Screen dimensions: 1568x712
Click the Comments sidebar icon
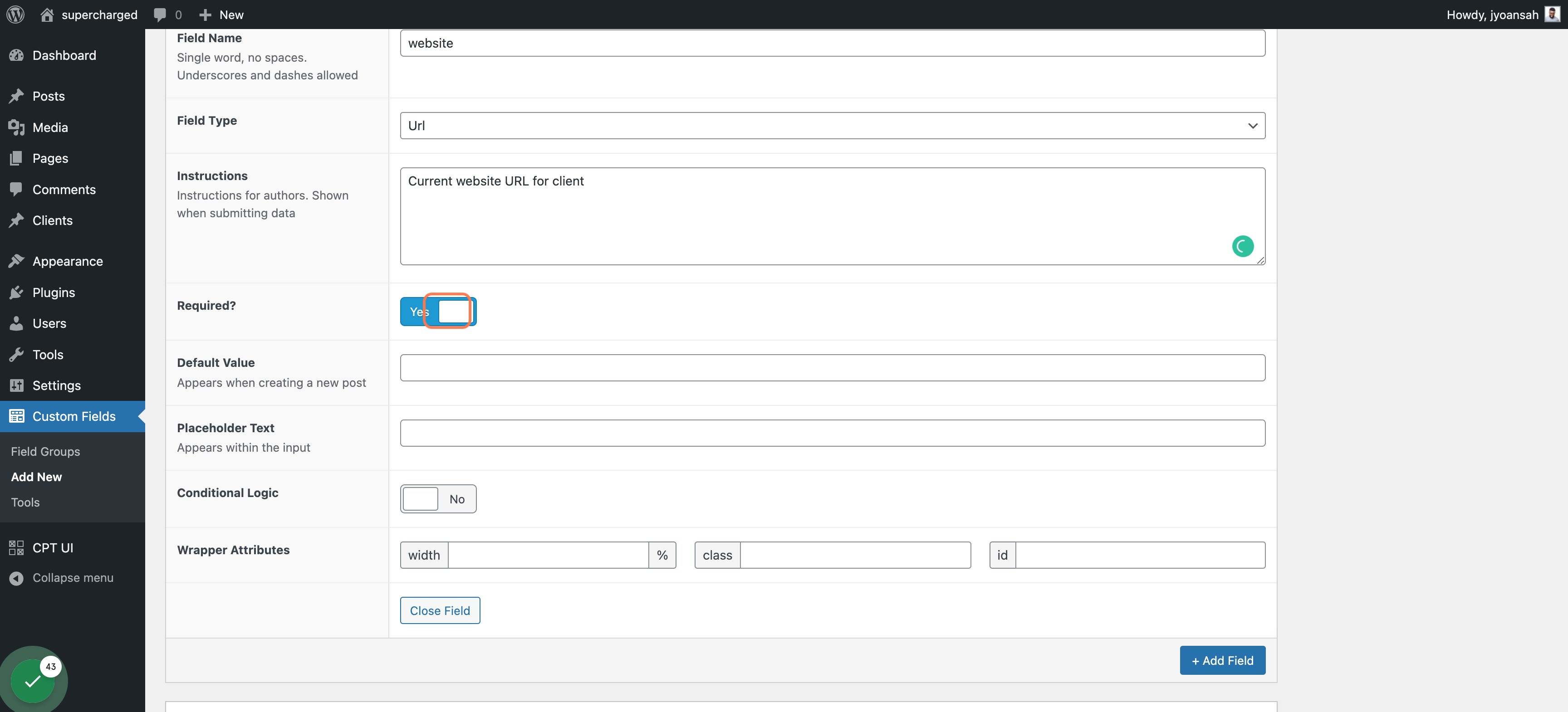[x=16, y=189]
